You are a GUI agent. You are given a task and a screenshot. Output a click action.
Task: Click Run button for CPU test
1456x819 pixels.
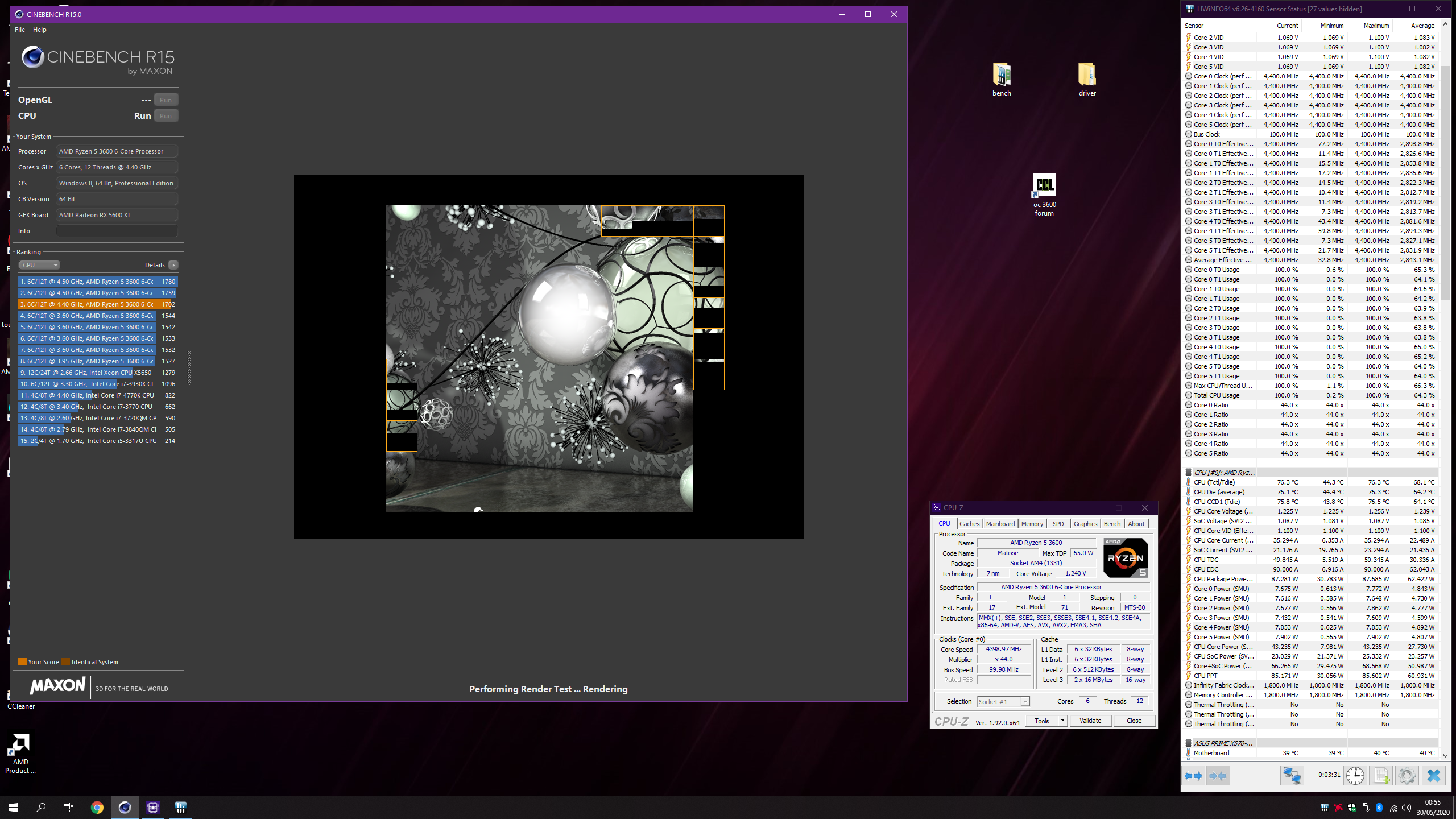tap(166, 116)
